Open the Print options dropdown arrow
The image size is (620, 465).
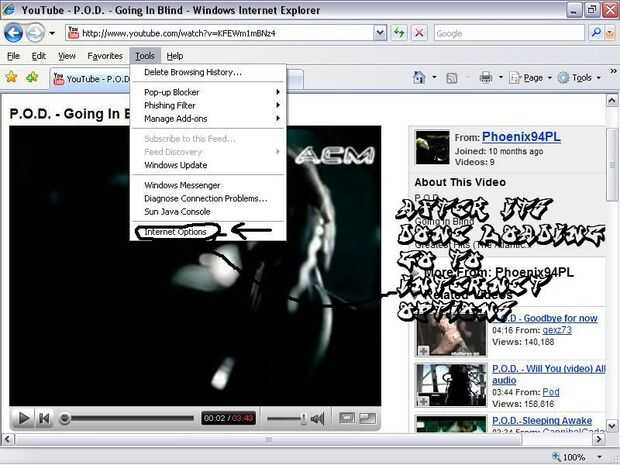(x=501, y=77)
